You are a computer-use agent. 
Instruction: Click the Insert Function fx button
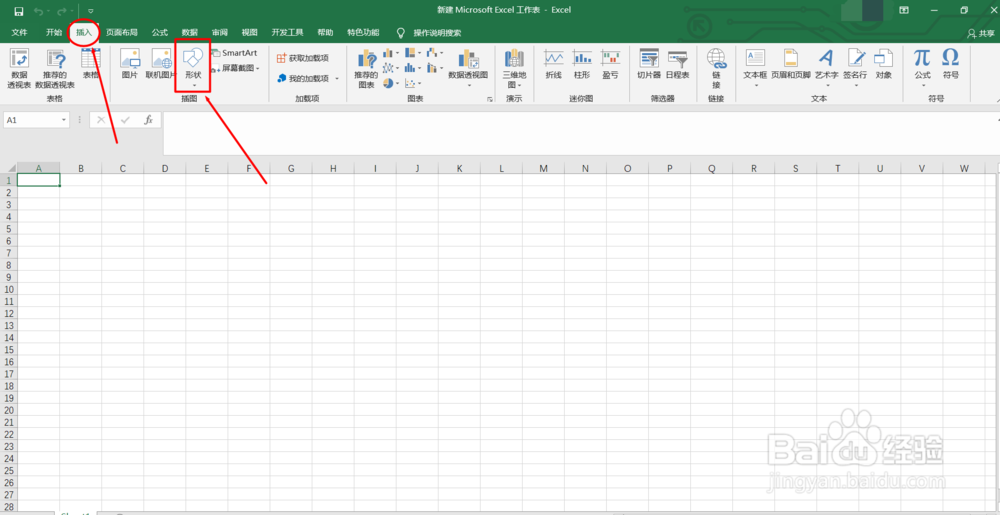[x=148, y=120]
